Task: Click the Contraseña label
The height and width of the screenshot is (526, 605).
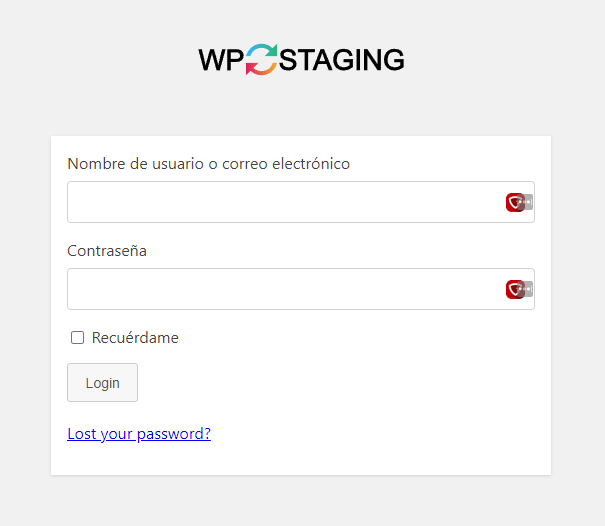Action: pyautogui.click(x=107, y=251)
